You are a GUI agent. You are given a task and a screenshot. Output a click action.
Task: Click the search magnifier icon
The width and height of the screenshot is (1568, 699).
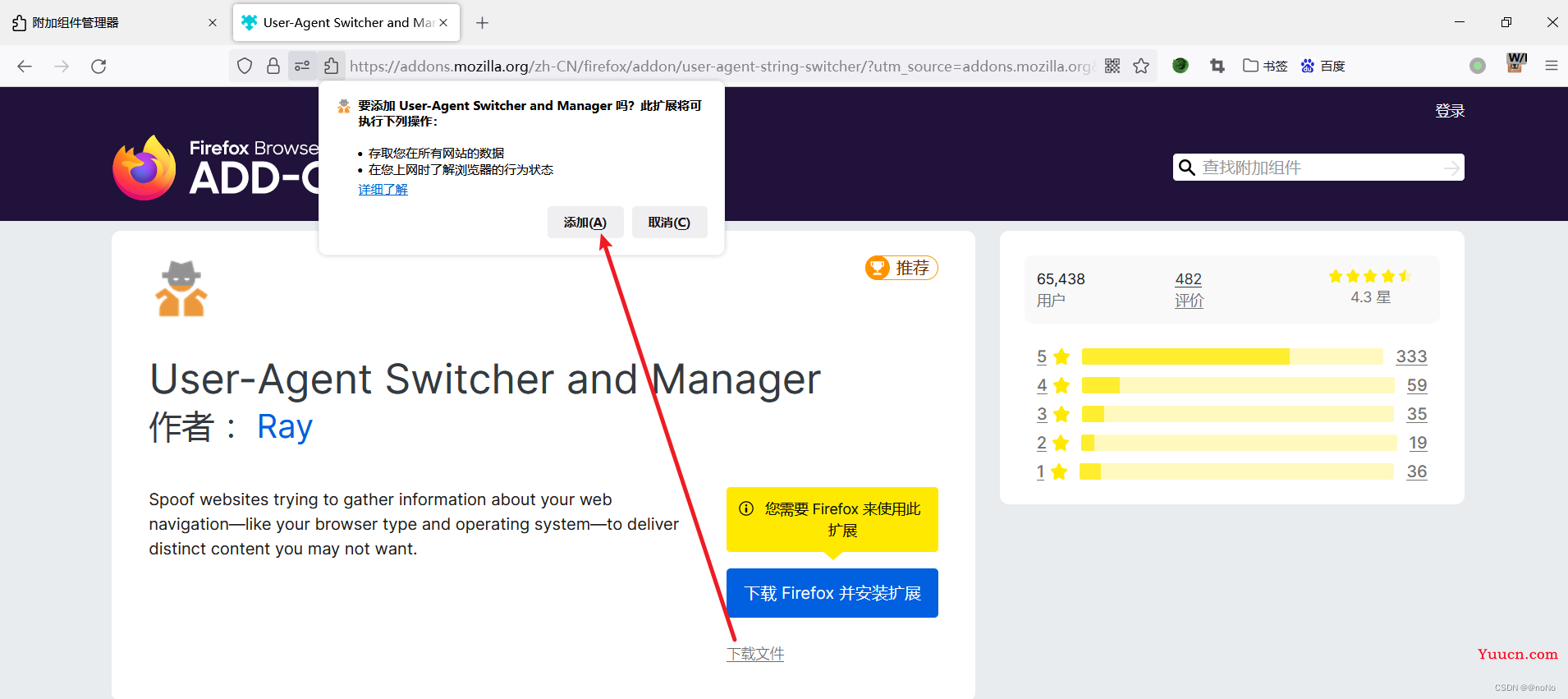pos(1186,168)
